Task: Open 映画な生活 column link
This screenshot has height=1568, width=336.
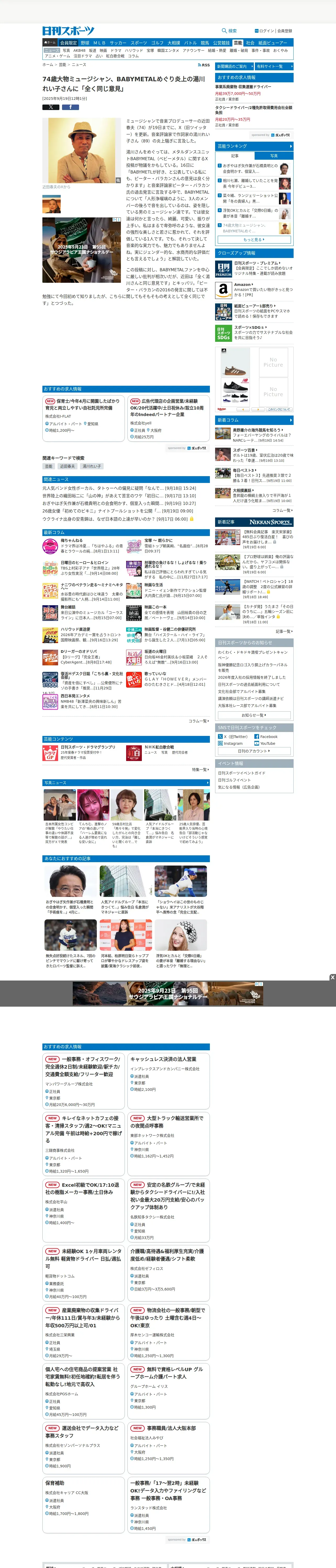Action: pos(153,584)
